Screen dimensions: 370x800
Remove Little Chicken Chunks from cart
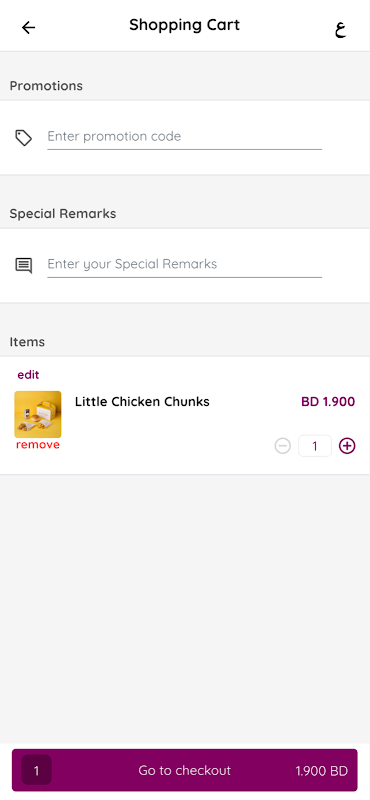click(38, 445)
